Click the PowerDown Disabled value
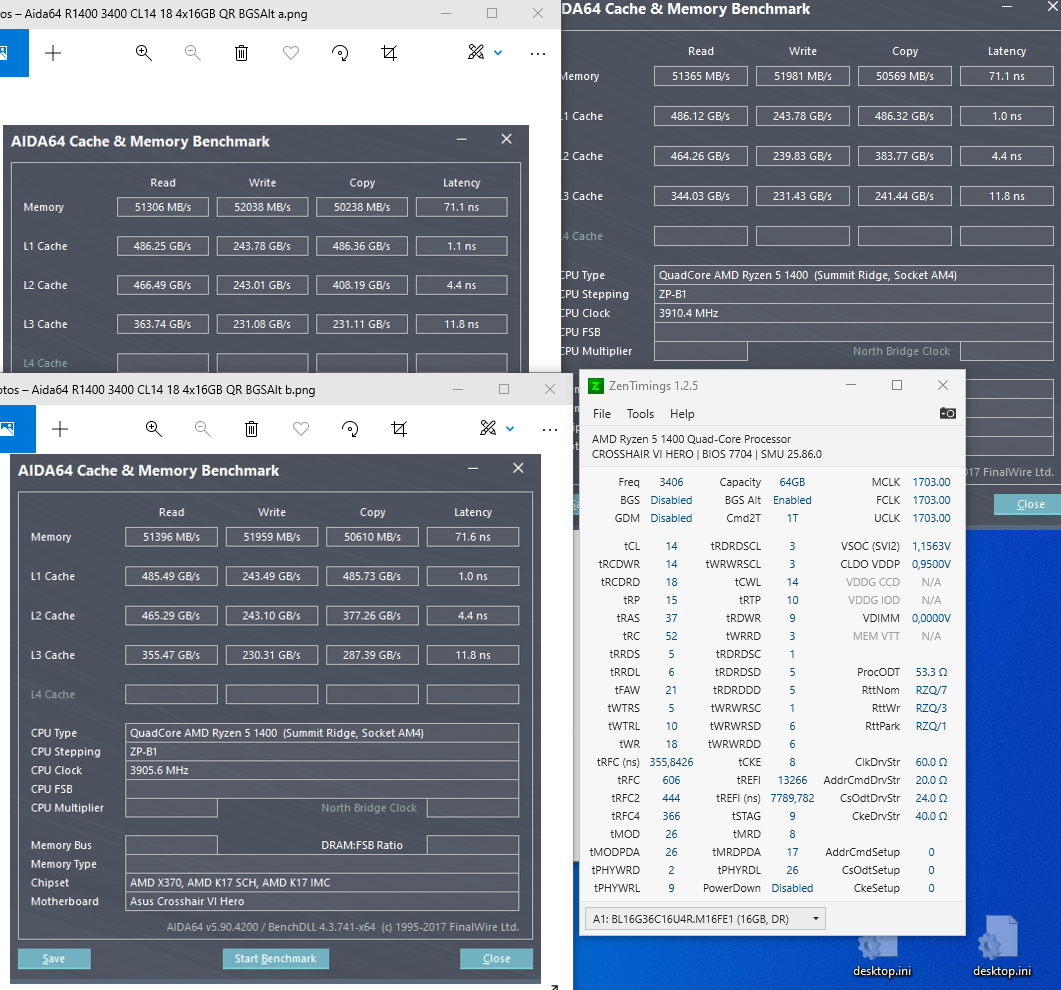The width and height of the screenshot is (1061, 990). (x=792, y=888)
